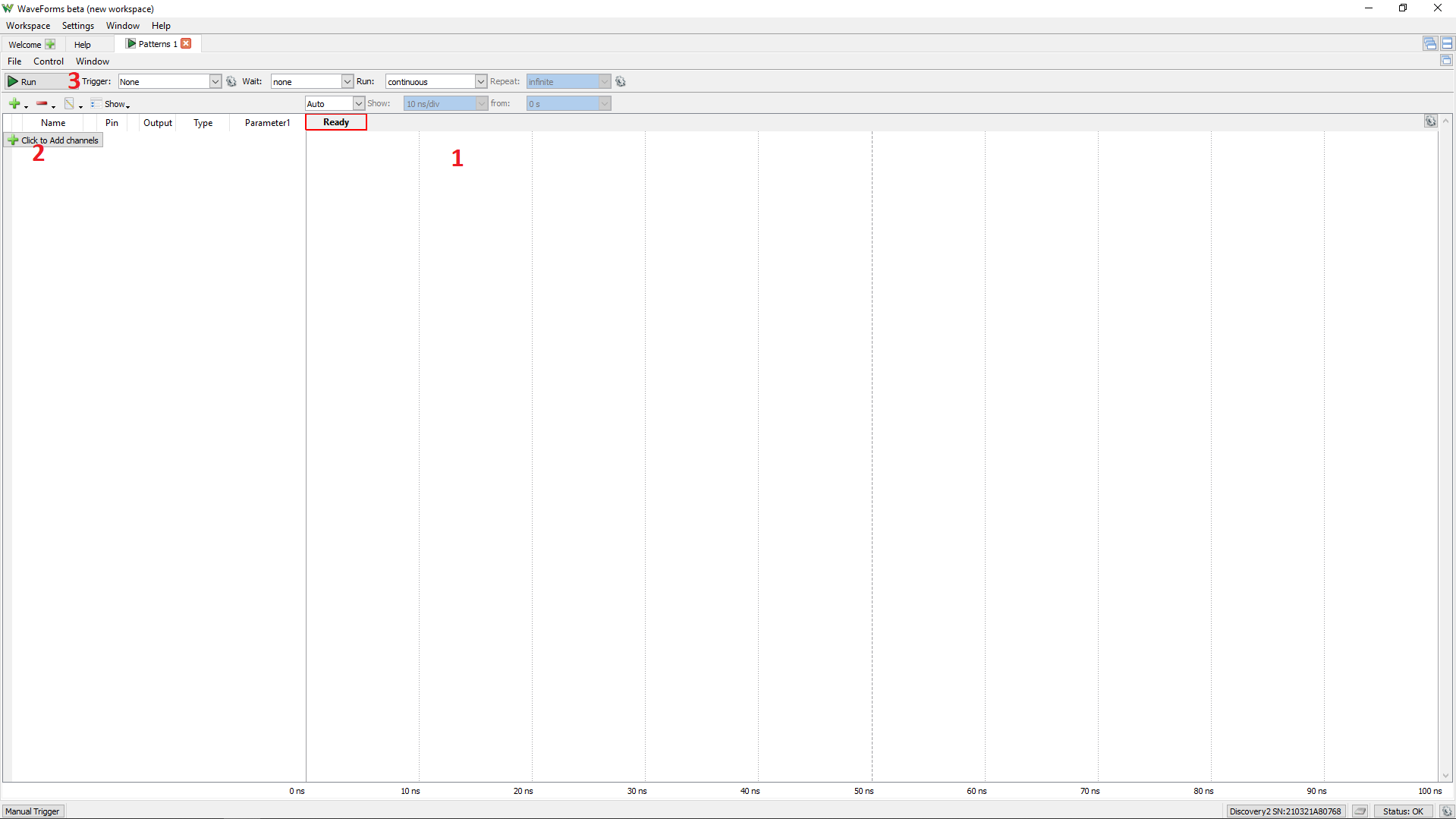Click the green plus add-channel toolbar icon
The image size is (1456, 819).
pyautogui.click(x=14, y=104)
